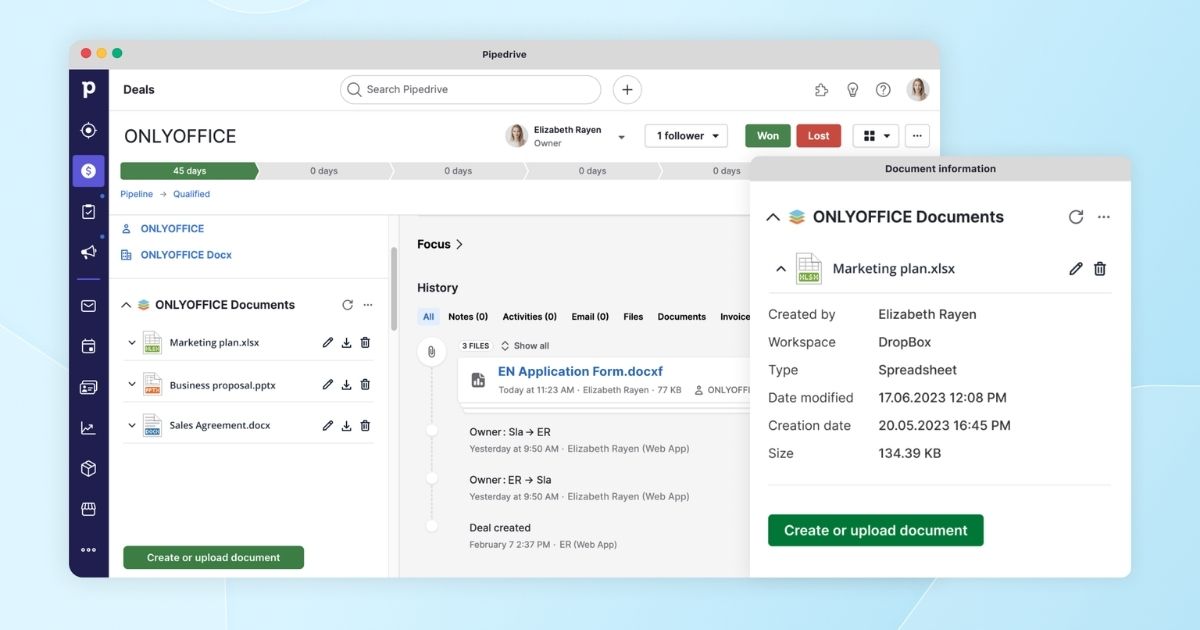The image size is (1200, 630).
Task: Click the deal sidebar vertical scrollbar
Action: coord(393,290)
